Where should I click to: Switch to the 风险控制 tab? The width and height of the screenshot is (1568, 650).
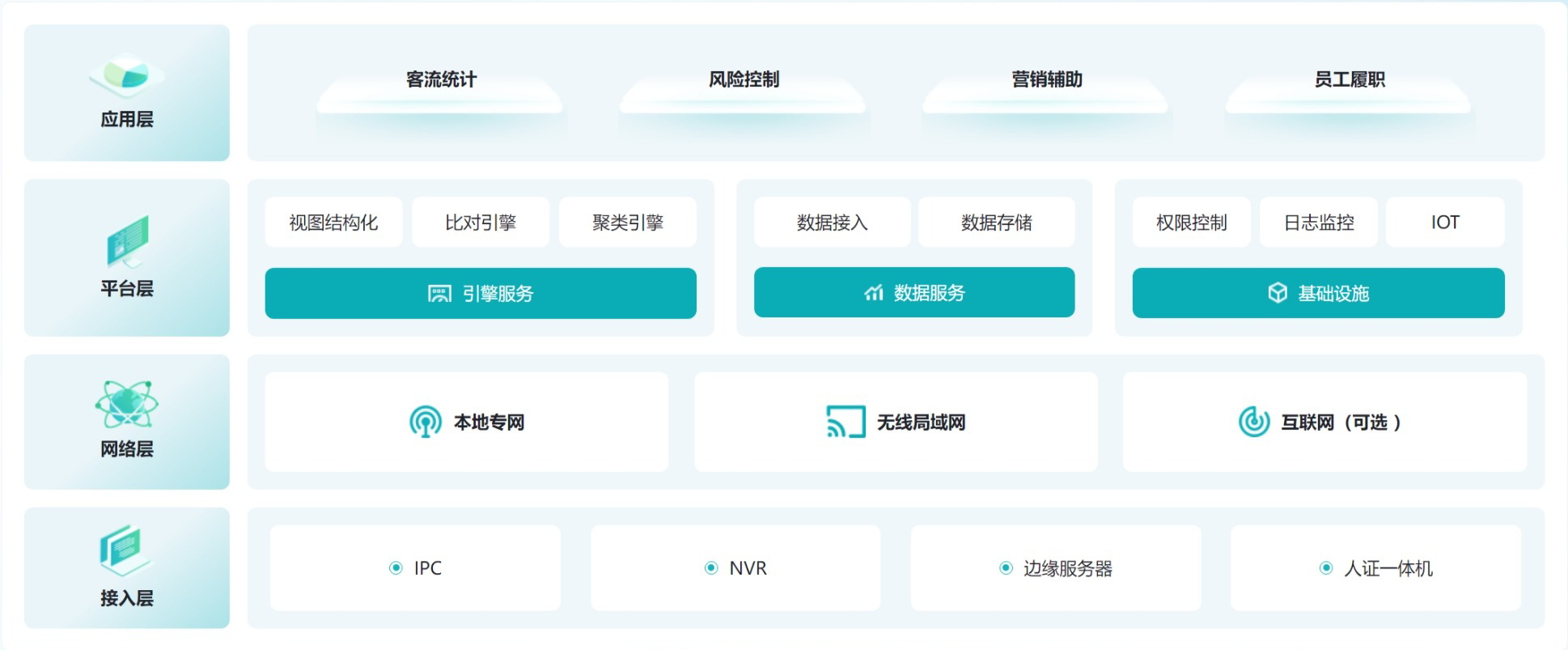pyautogui.click(x=744, y=80)
